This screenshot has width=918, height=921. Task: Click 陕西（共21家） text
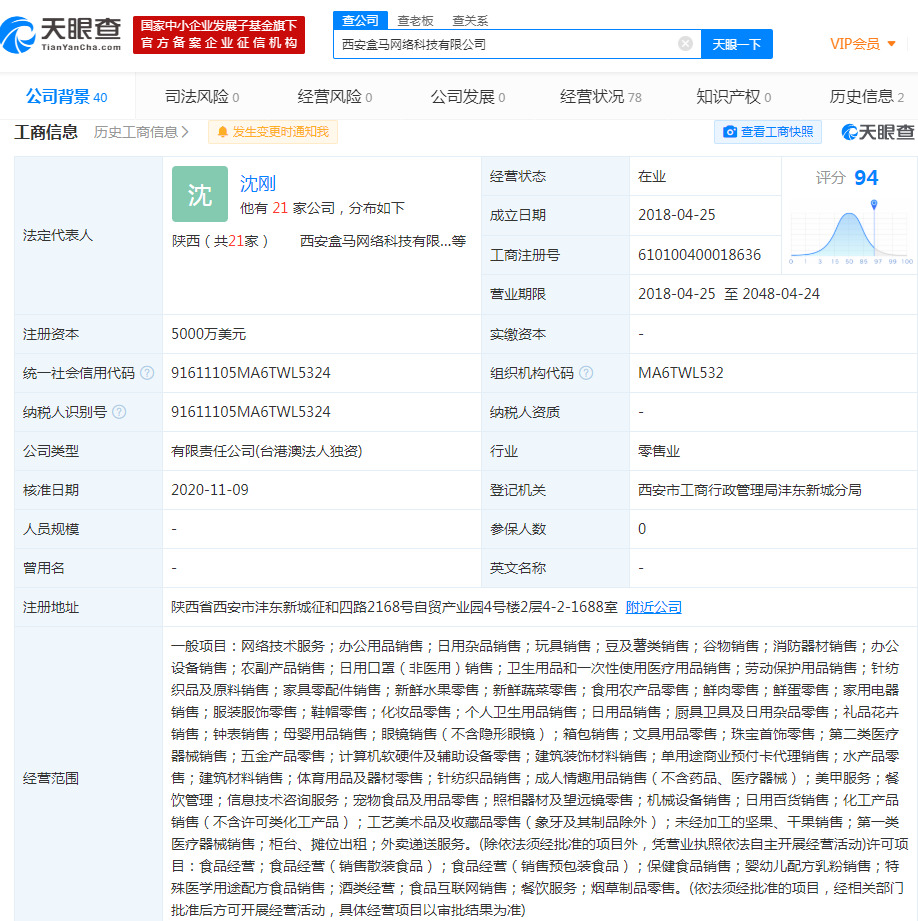point(220,241)
